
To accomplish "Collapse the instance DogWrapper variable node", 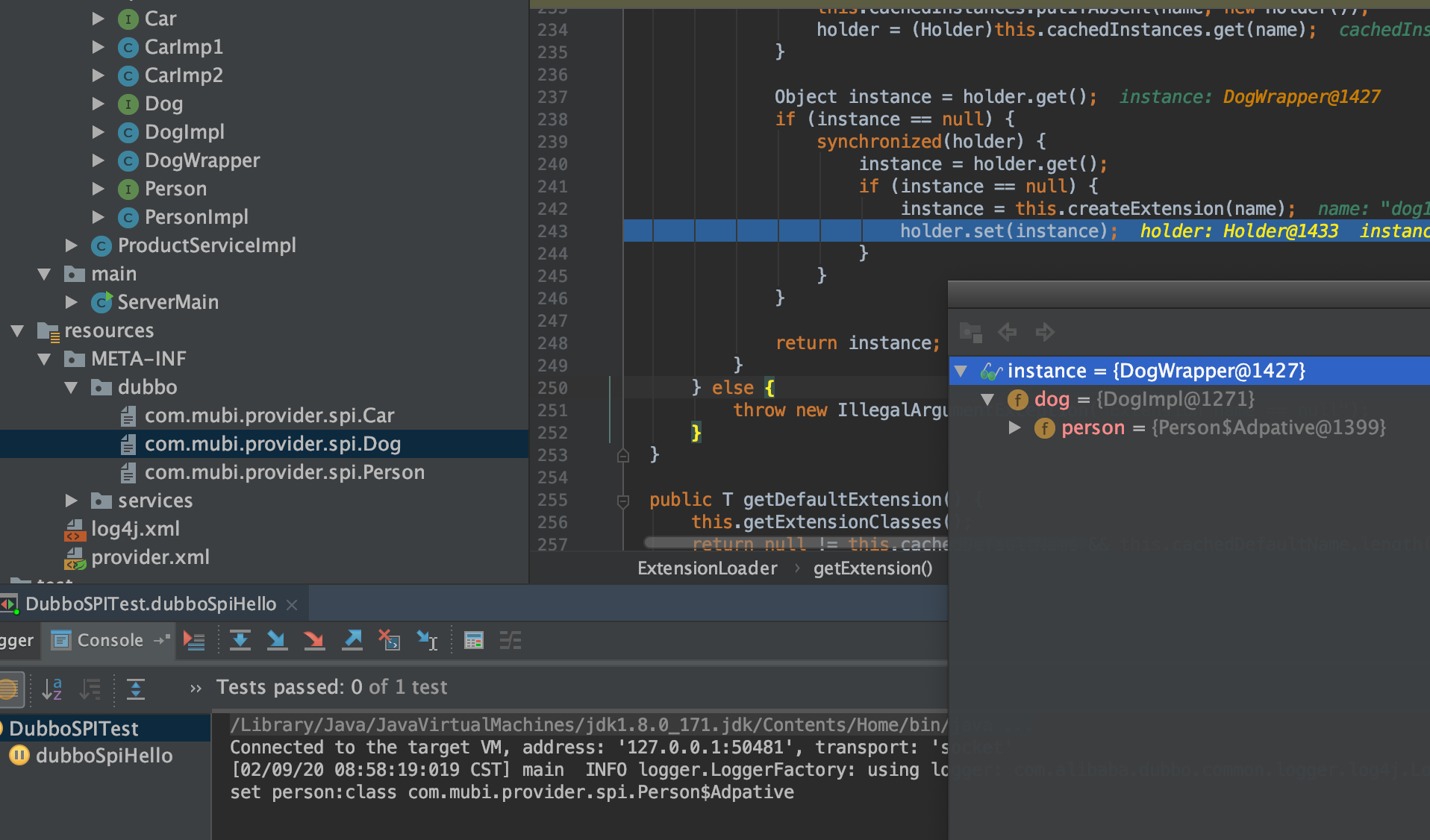I will coord(961,371).
